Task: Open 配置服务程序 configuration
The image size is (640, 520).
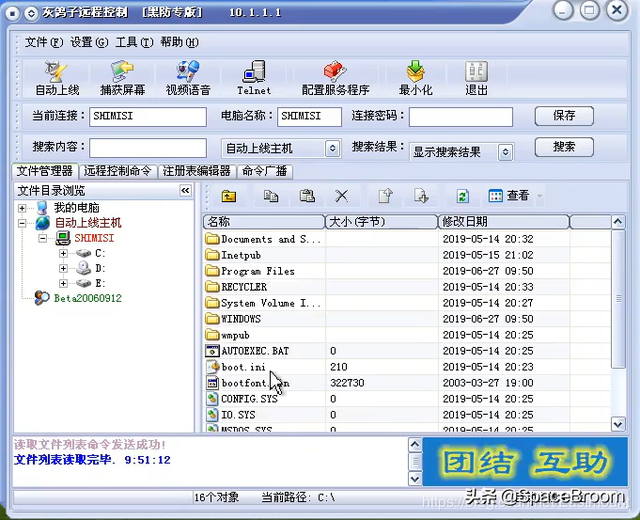Action: pos(336,79)
